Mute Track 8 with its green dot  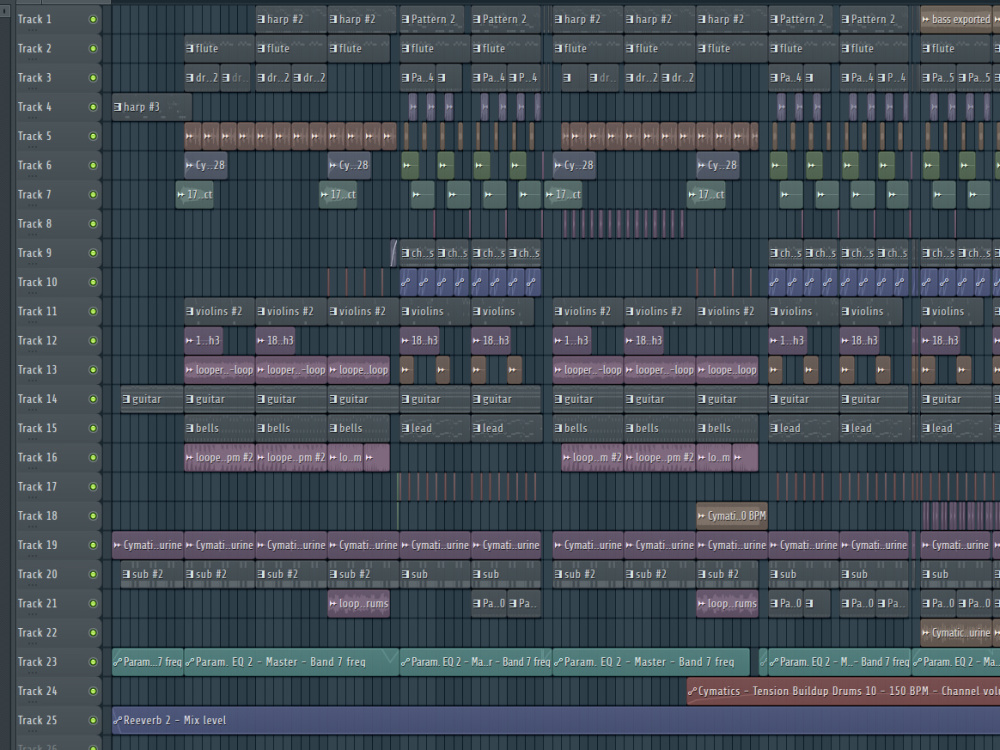click(93, 224)
